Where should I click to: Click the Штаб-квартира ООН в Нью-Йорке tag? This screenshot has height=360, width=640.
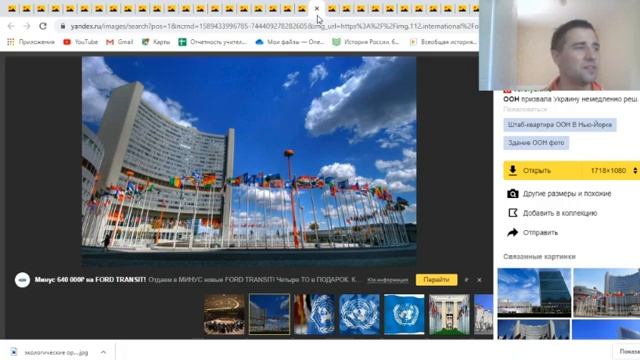(560, 124)
